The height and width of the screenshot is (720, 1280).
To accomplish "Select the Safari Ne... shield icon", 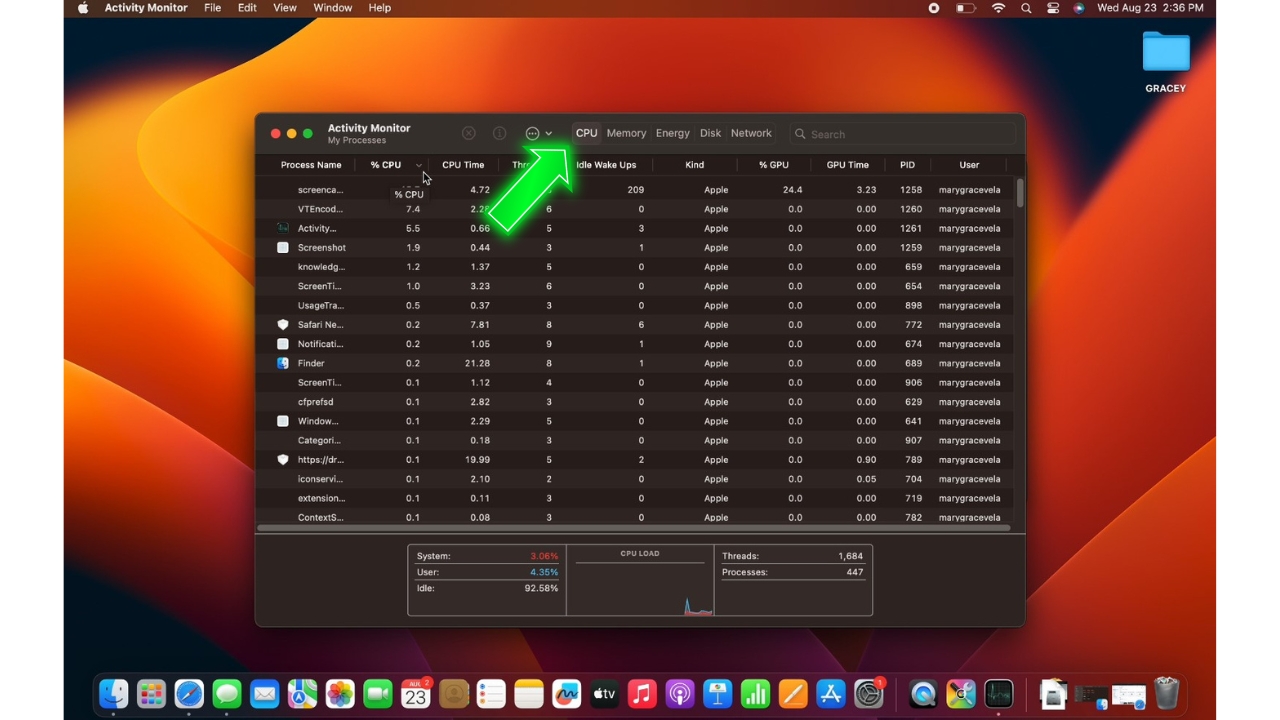I will click(x=283, y=325).
